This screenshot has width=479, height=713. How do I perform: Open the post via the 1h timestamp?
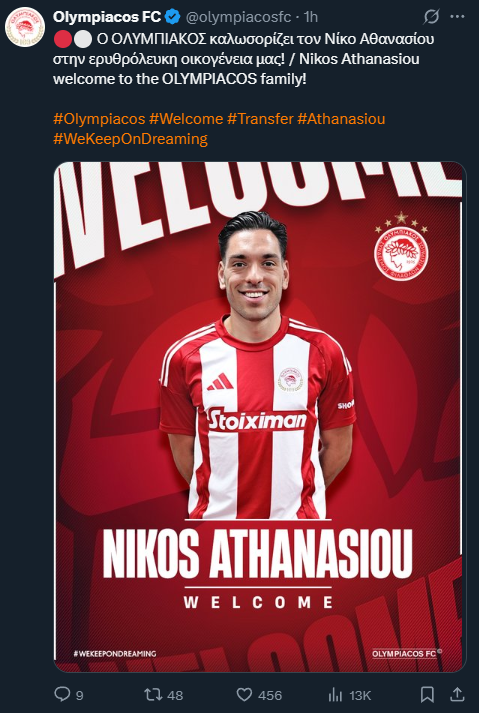tap(311, 17)
